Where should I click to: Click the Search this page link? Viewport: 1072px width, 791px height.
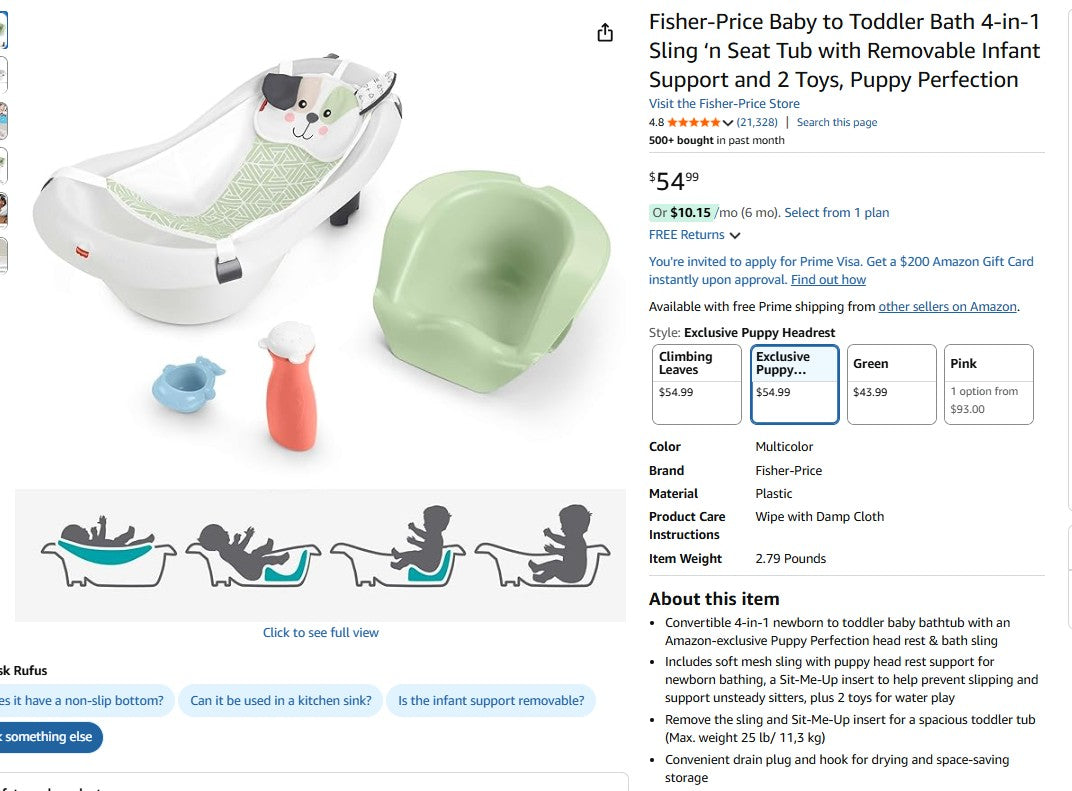click(x=837, y=123)
